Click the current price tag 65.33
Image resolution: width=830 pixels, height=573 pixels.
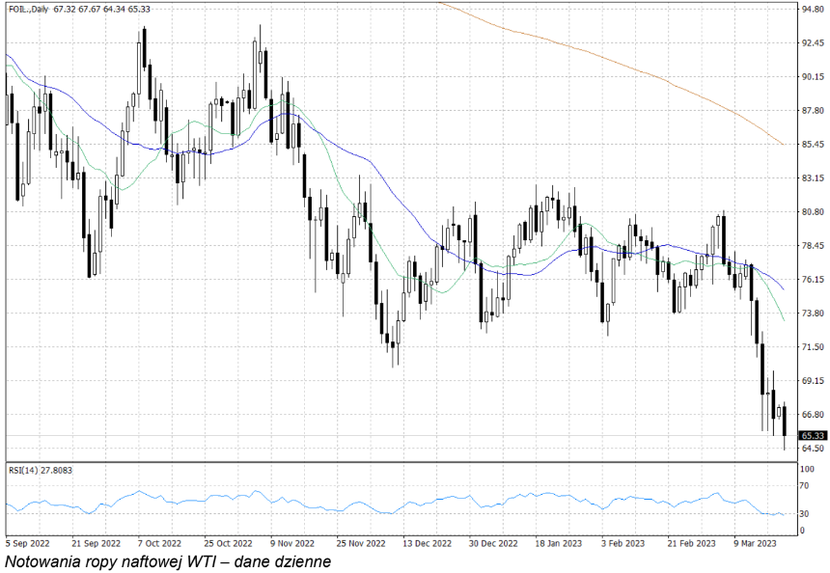813,435
